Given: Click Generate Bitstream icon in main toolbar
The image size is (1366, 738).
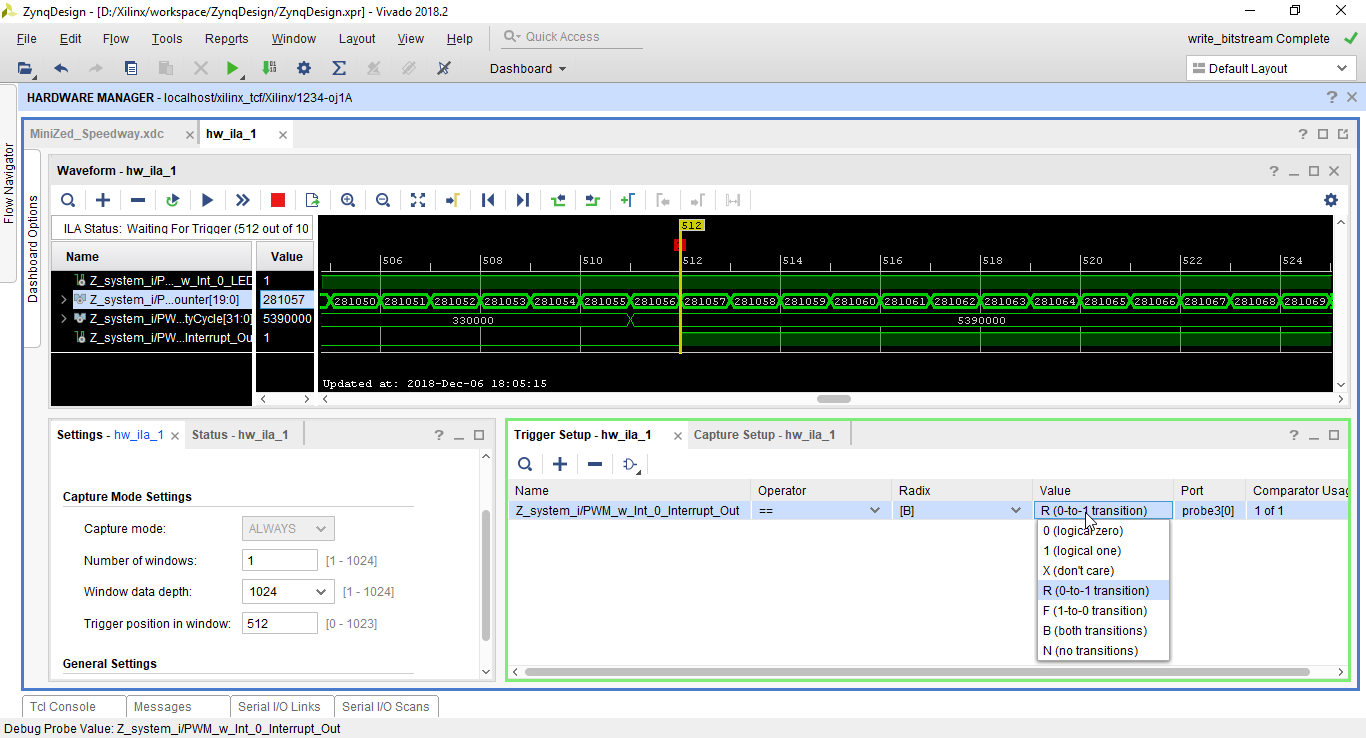Looking at the screenshot, I should click(269, 68).
